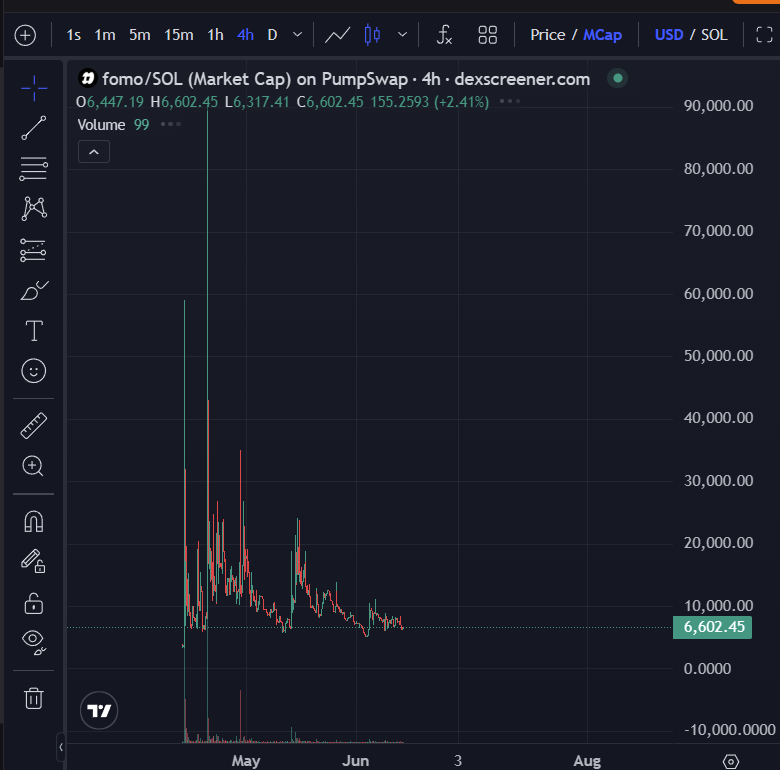
Task: Switch chart to MCap mode
Action: pyautogui.click(x=602, y=35)
